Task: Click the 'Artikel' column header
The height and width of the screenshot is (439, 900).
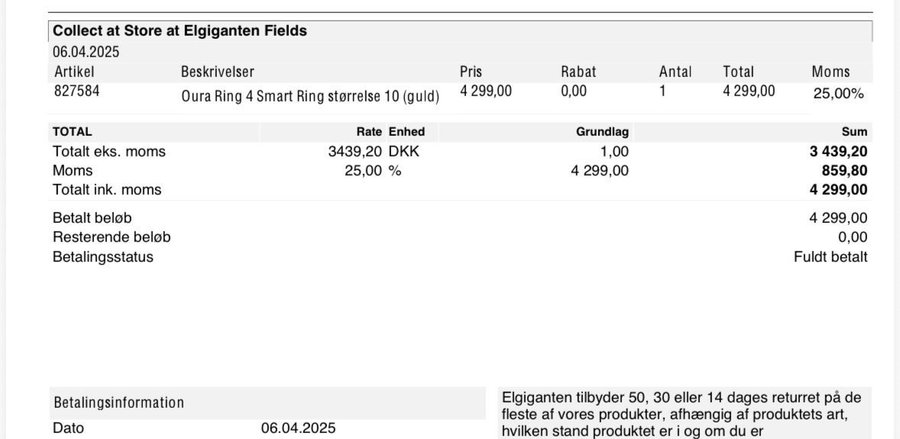Action: [x=74, y=72]
